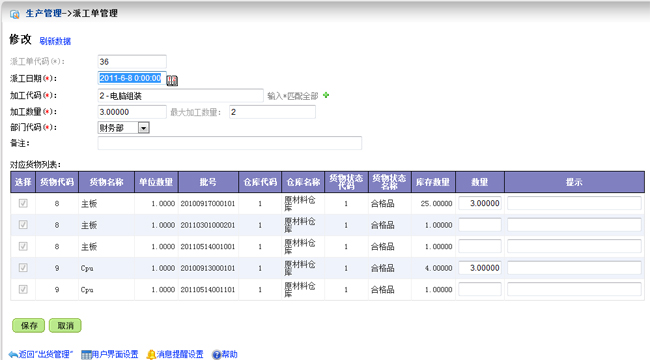Click the question mark 帮助 icon
650x360 pixels.
[x=216, y=355]
